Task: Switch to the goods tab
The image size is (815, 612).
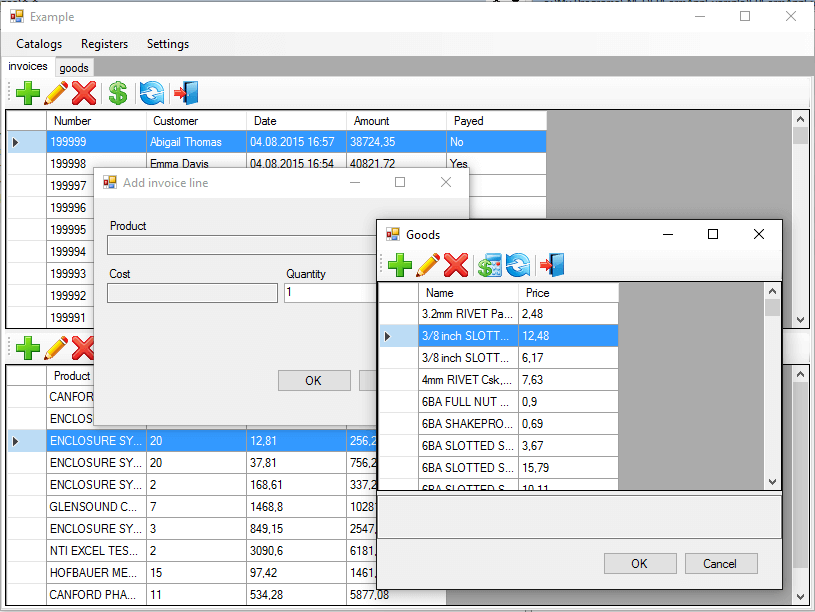Action: pos(73,67)
